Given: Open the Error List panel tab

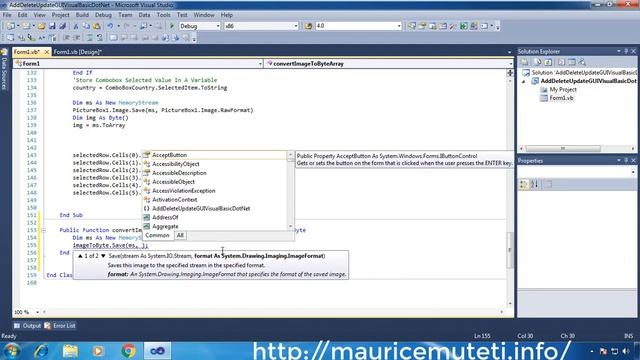Looking at the screenshot, I should [60, 326].
